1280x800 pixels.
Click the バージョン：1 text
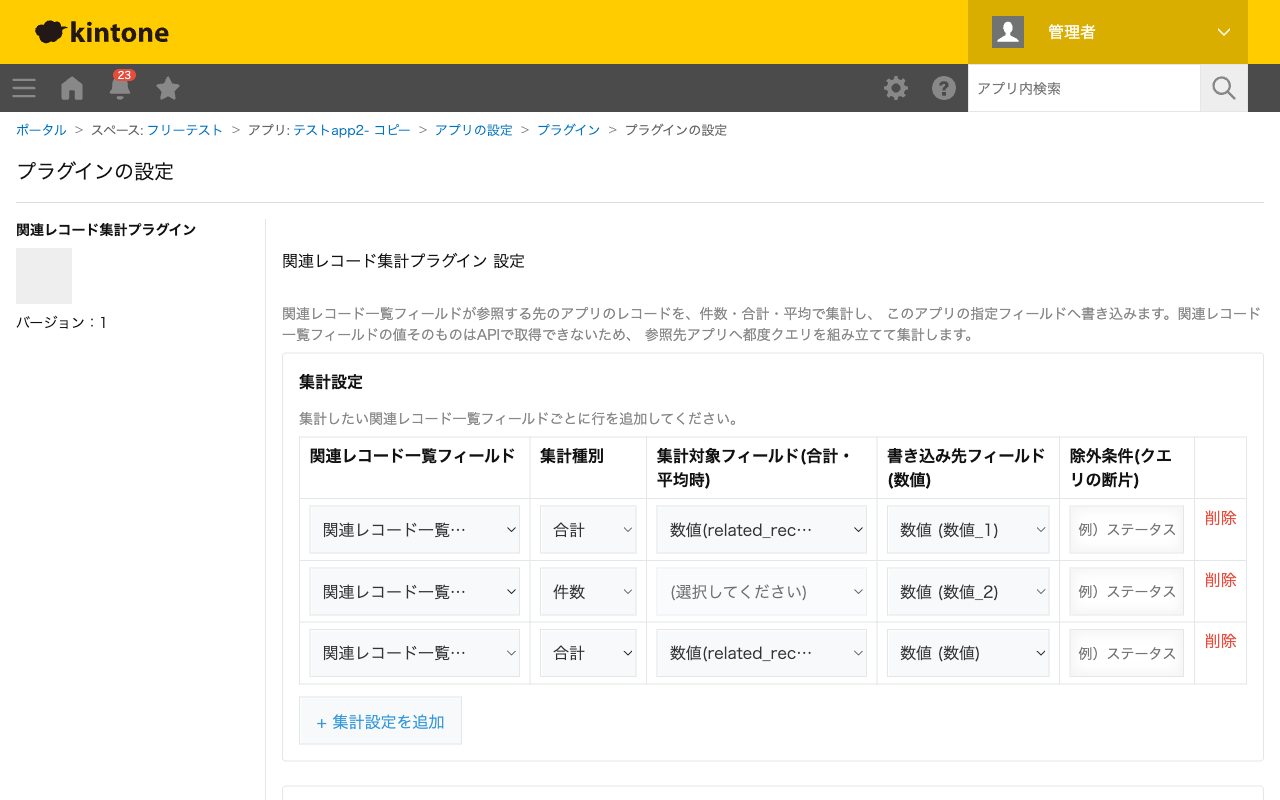[61, 323]
